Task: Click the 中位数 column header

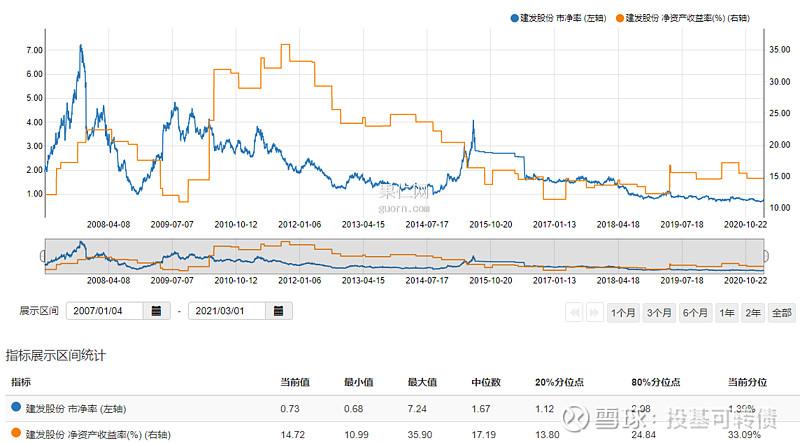Action: pos(486,382)
